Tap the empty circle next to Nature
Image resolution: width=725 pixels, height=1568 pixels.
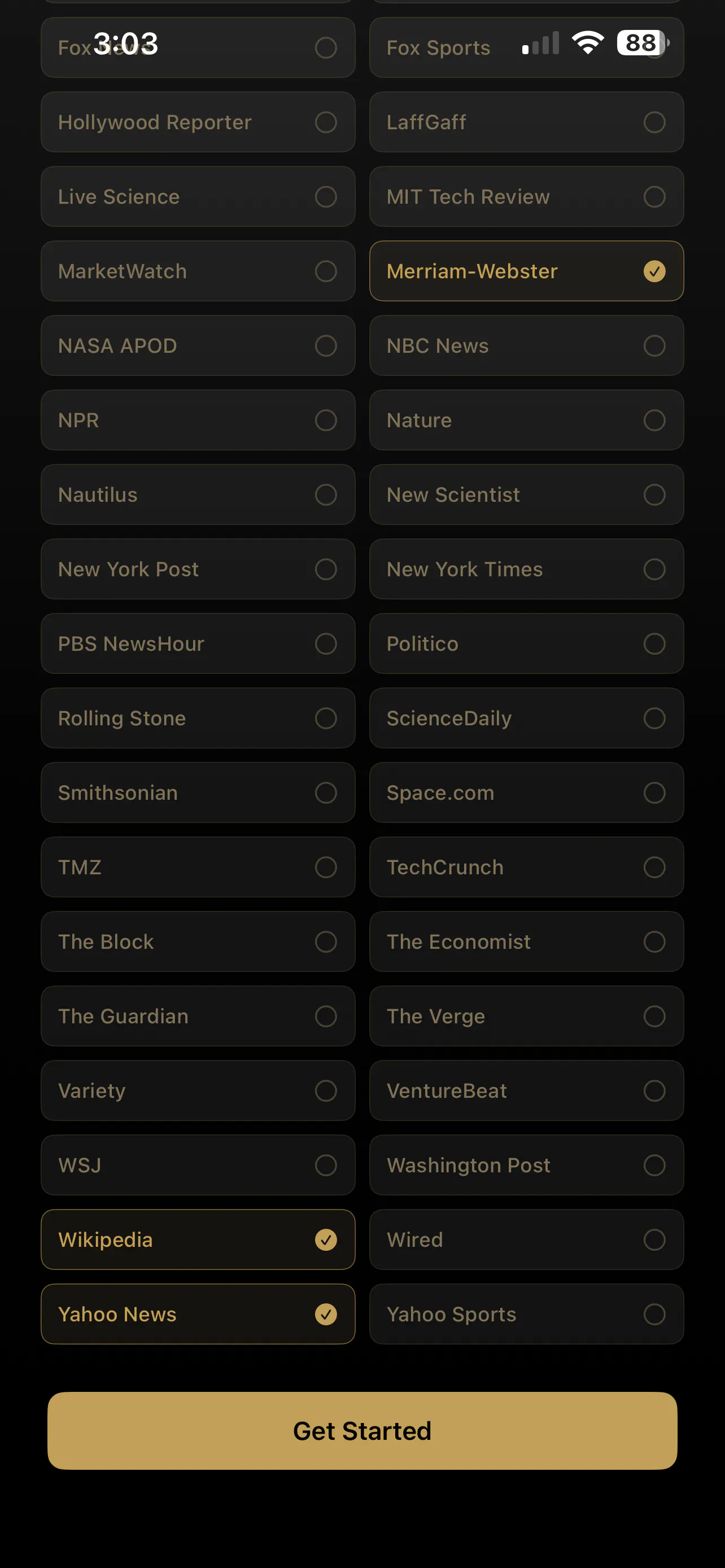(x=654, y=420)
